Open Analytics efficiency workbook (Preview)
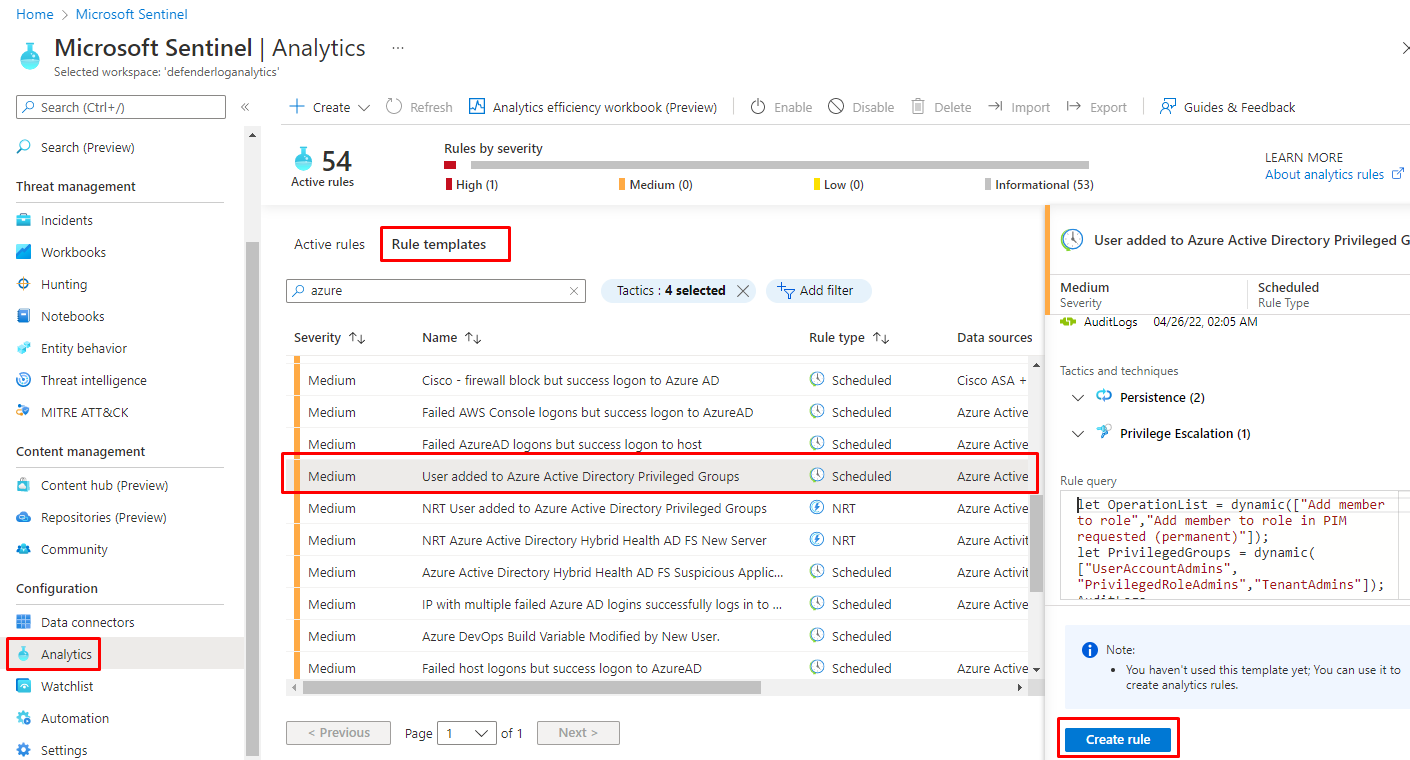 (593, 107)
